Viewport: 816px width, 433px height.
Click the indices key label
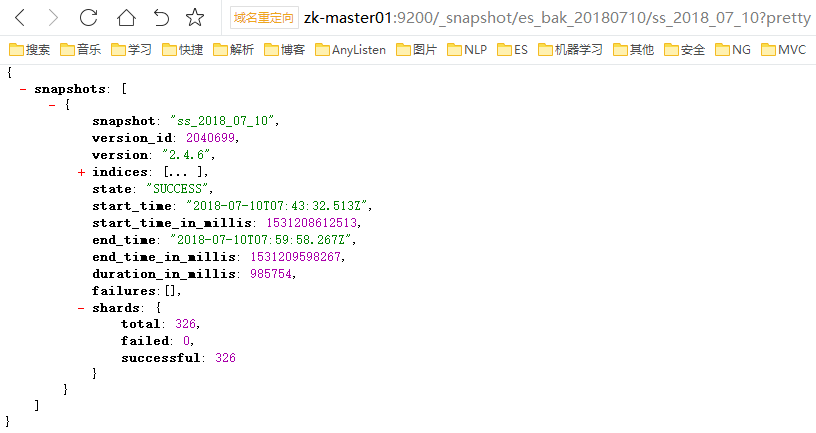coord(120,172)
